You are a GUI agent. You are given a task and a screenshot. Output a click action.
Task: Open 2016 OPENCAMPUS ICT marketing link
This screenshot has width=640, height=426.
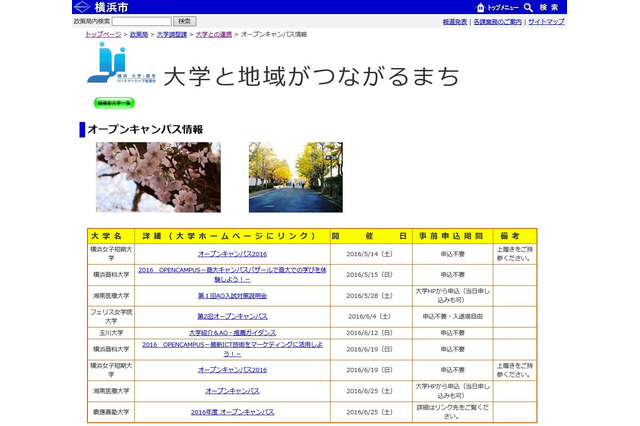[x=232, y=349]
